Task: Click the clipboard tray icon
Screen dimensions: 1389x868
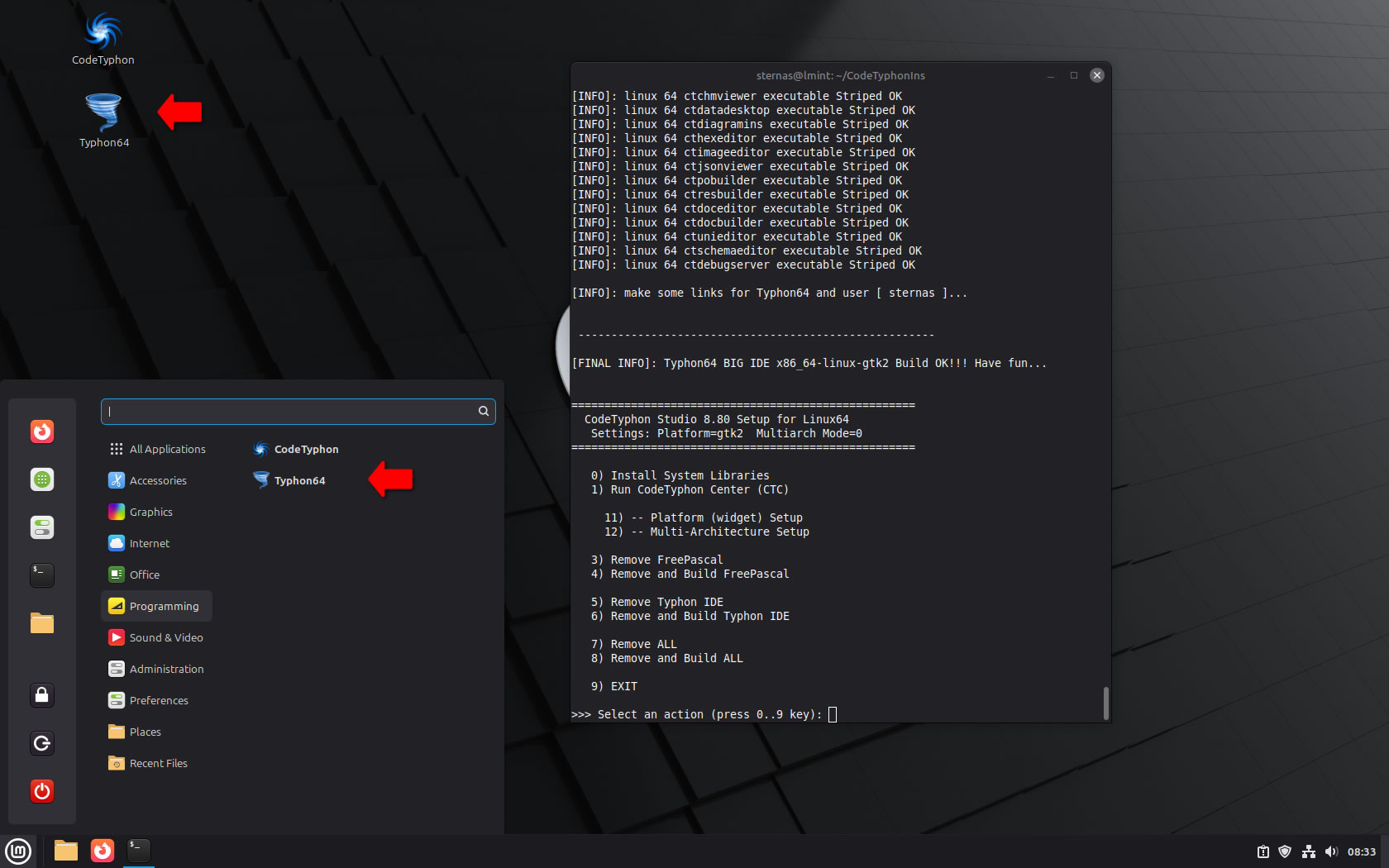Action: (x=1263, y=851)
